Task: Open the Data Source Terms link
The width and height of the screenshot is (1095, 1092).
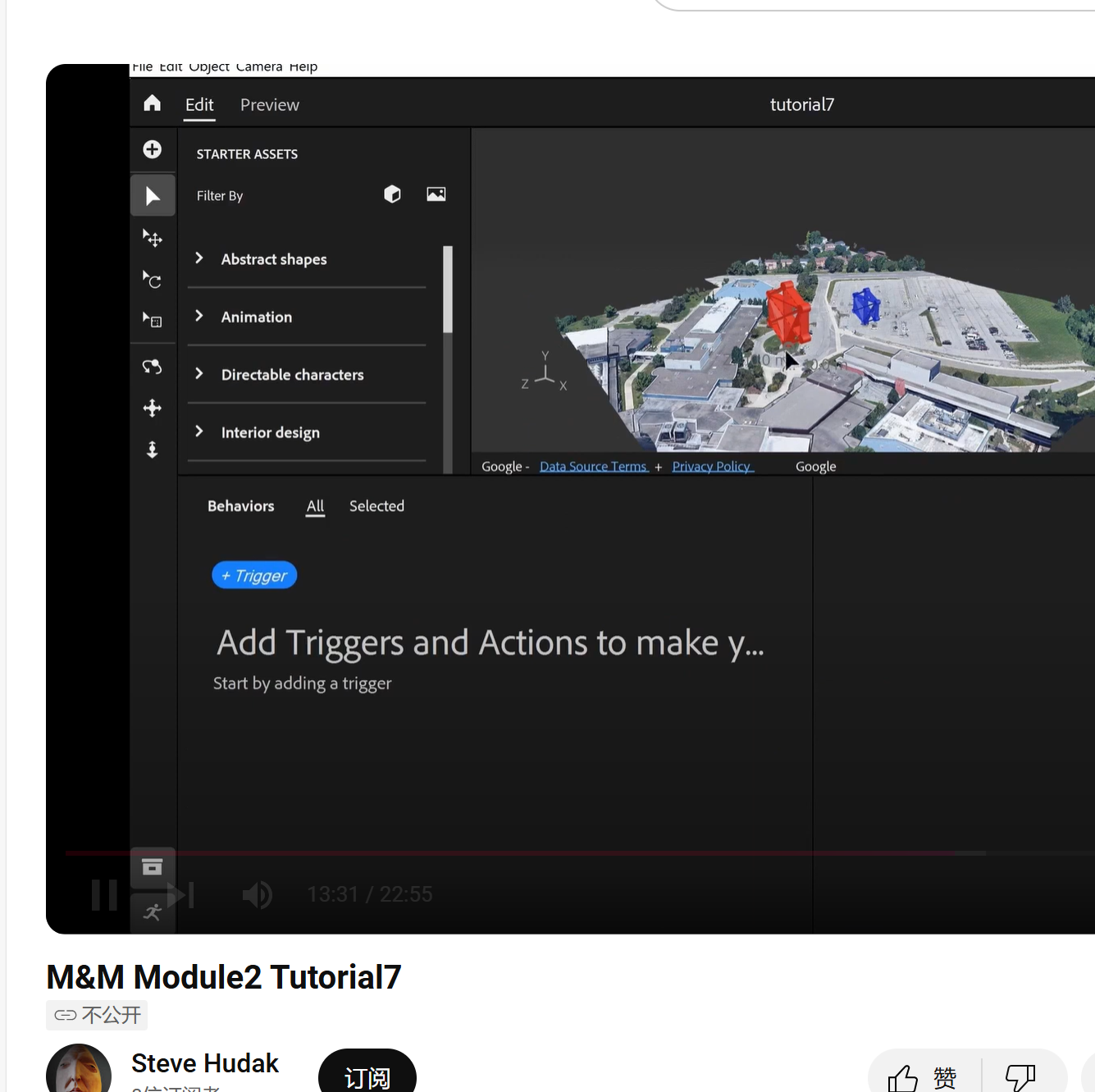Action: point(593,466)
